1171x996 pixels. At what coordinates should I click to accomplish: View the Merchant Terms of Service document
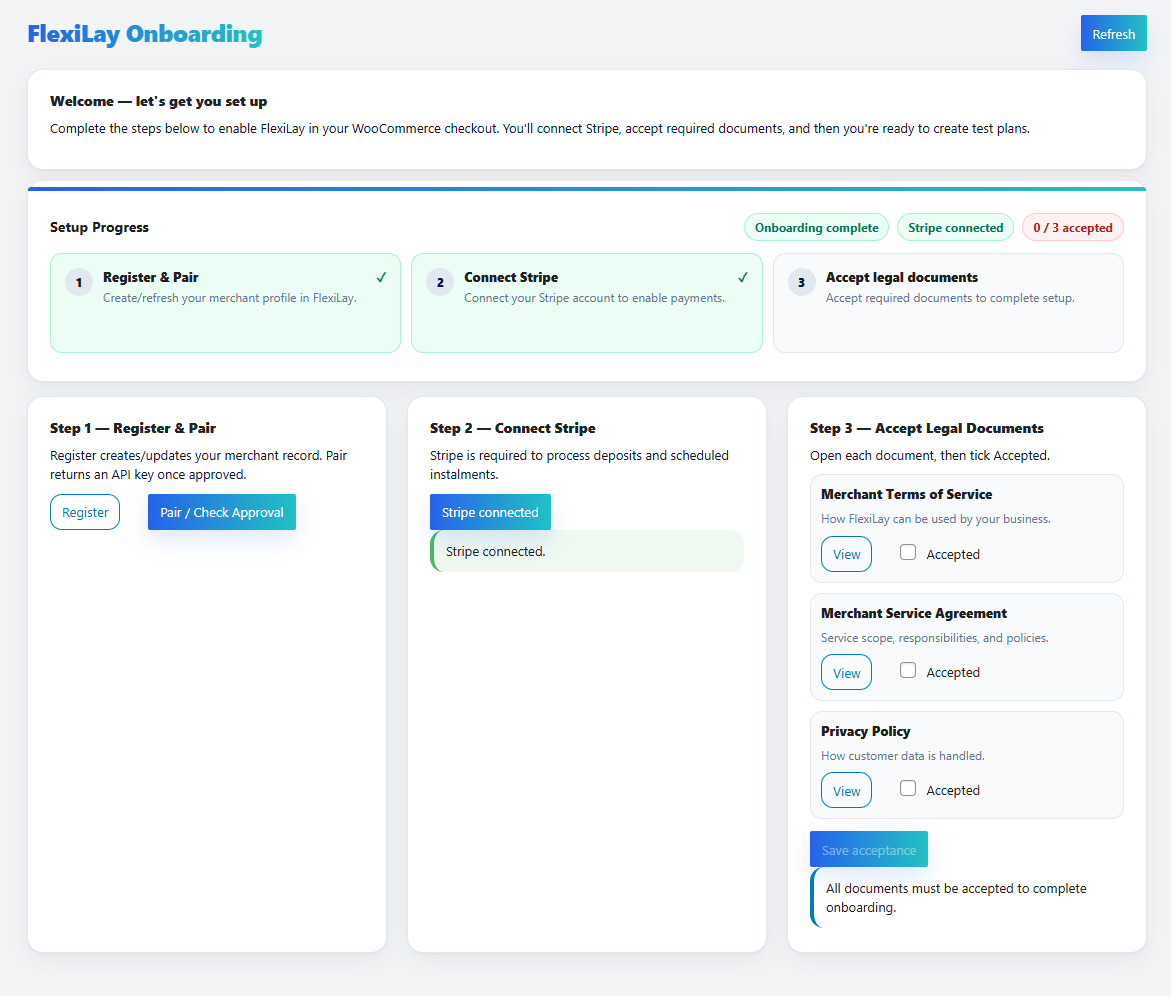[846, 554]
